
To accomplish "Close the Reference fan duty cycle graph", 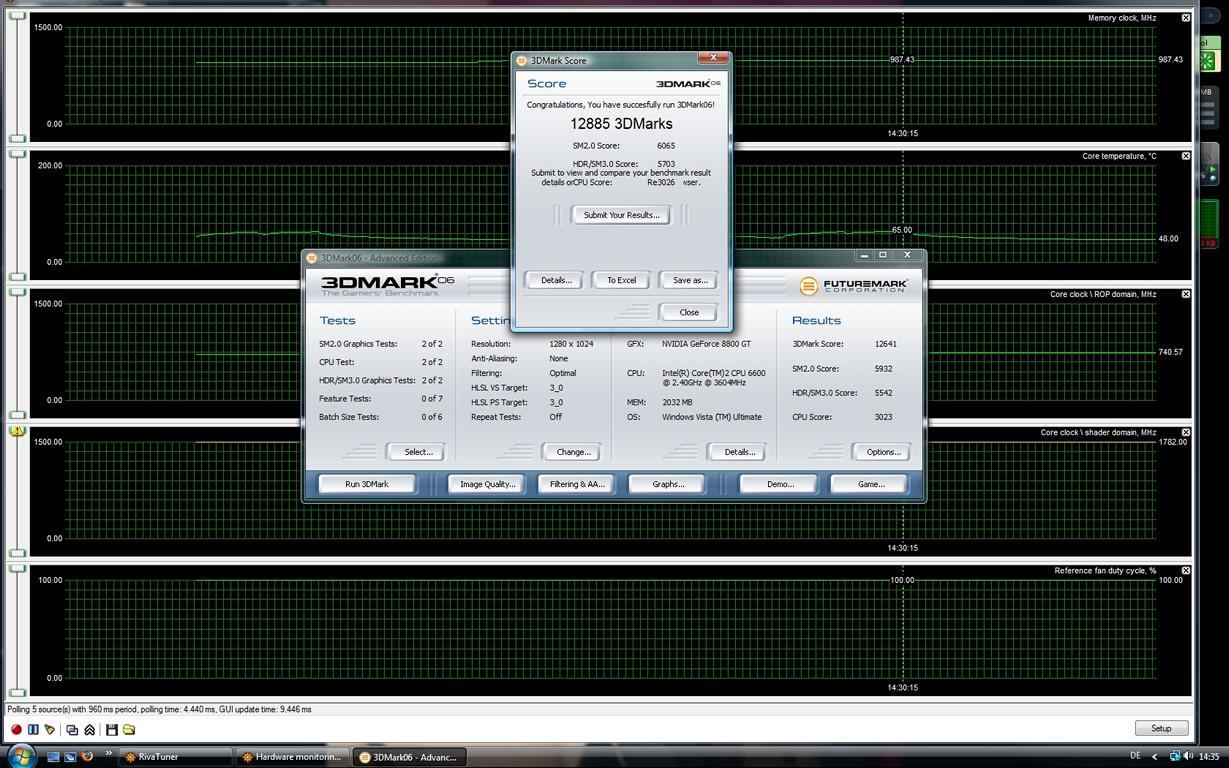I will pos(1186,570).
